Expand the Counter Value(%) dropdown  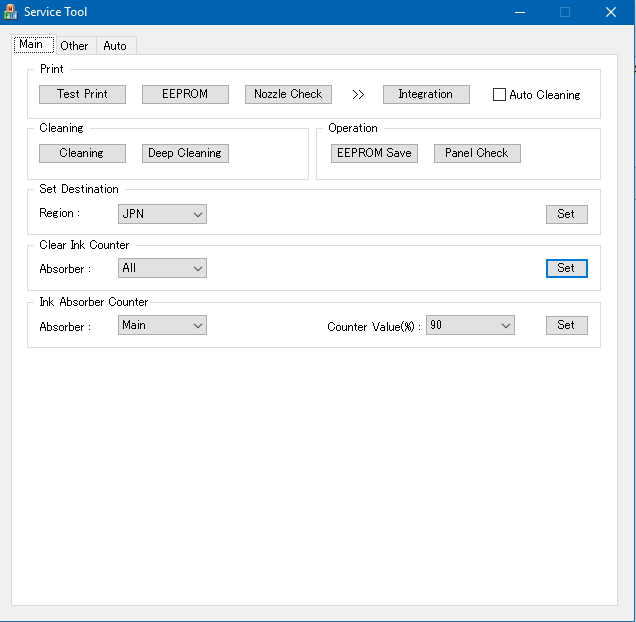tap(470, 325)
